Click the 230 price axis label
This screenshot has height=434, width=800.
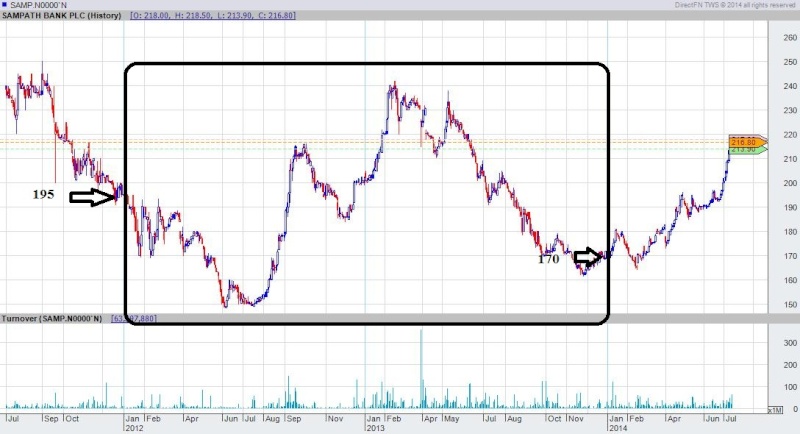tap(790, 111)
